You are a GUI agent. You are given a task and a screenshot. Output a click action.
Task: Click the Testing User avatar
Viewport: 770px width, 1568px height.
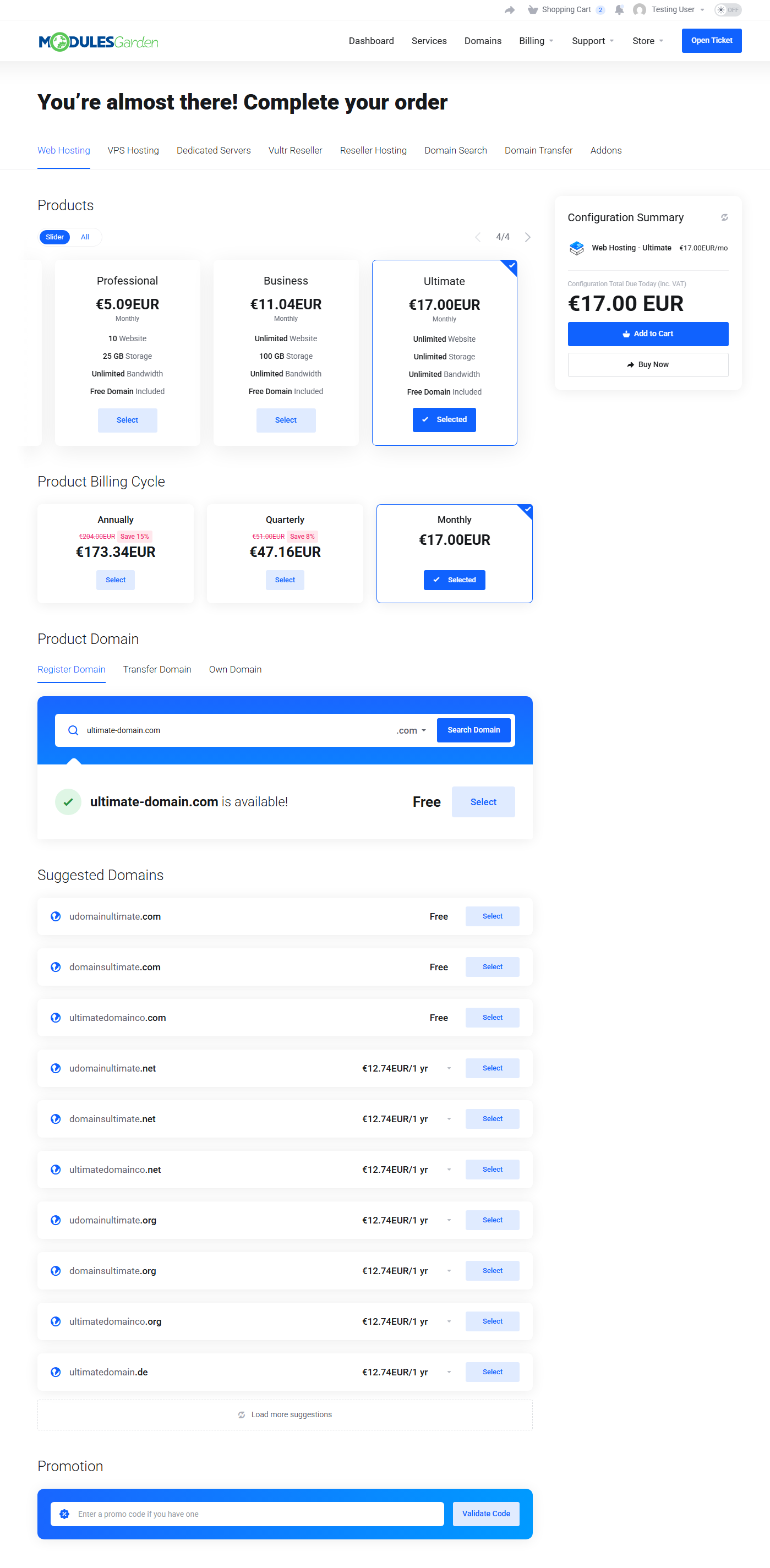click(x=639, y=10)
